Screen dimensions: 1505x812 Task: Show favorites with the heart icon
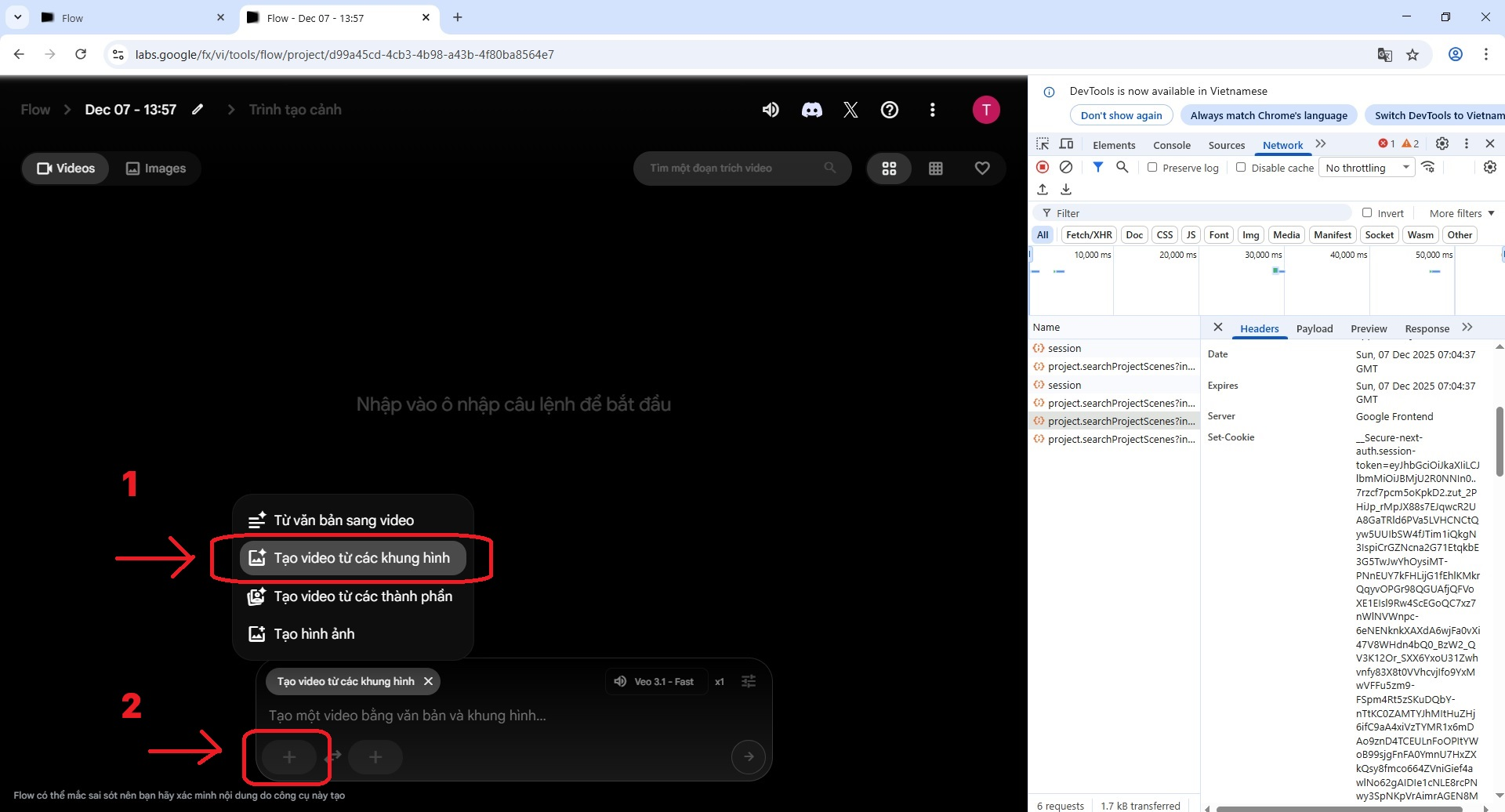(982, 169)
